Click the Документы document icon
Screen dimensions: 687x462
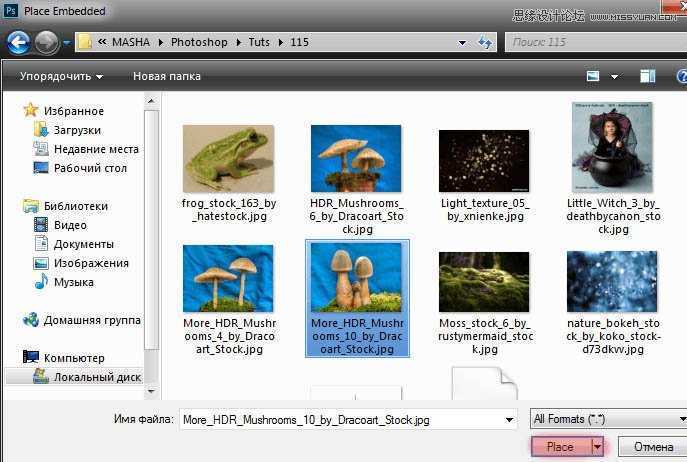tap(41, 244)
